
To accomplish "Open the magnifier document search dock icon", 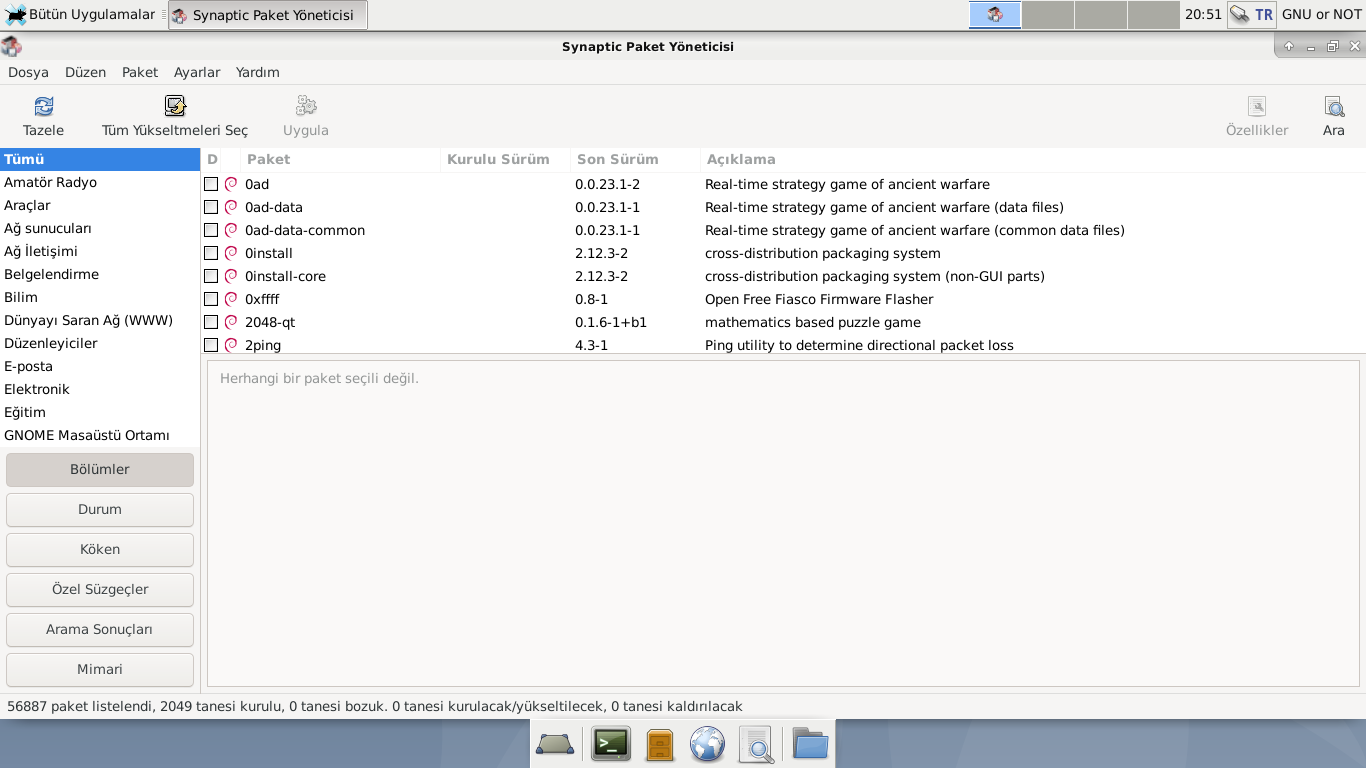I will (757, 744).
